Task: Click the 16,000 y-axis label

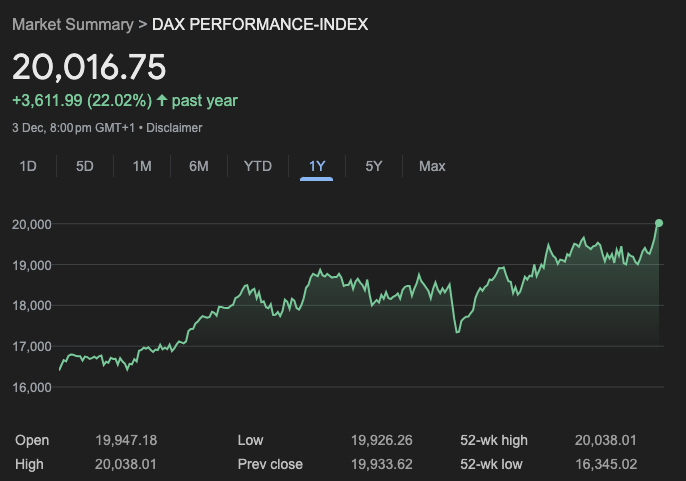Action: pos(32,387)
